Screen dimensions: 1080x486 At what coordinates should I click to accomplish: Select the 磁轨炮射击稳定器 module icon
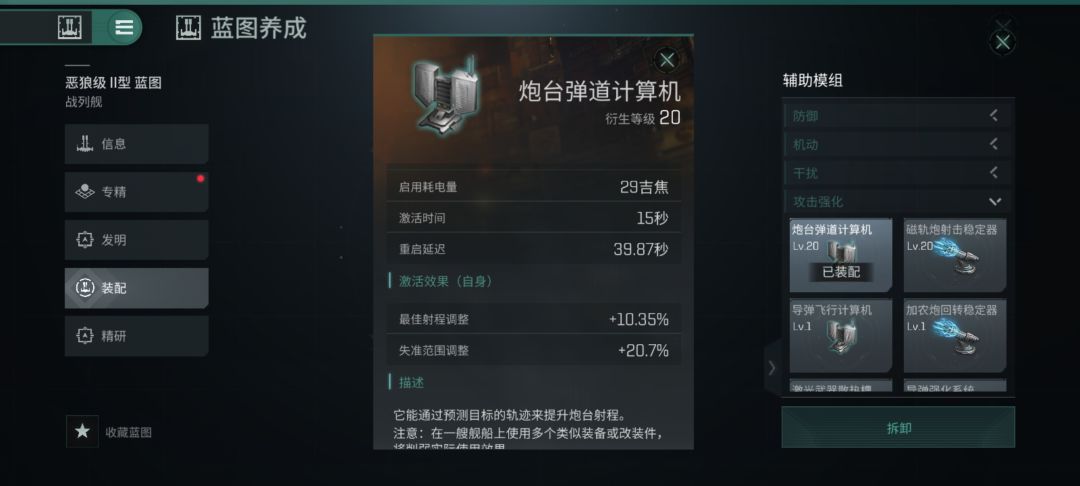955,255
